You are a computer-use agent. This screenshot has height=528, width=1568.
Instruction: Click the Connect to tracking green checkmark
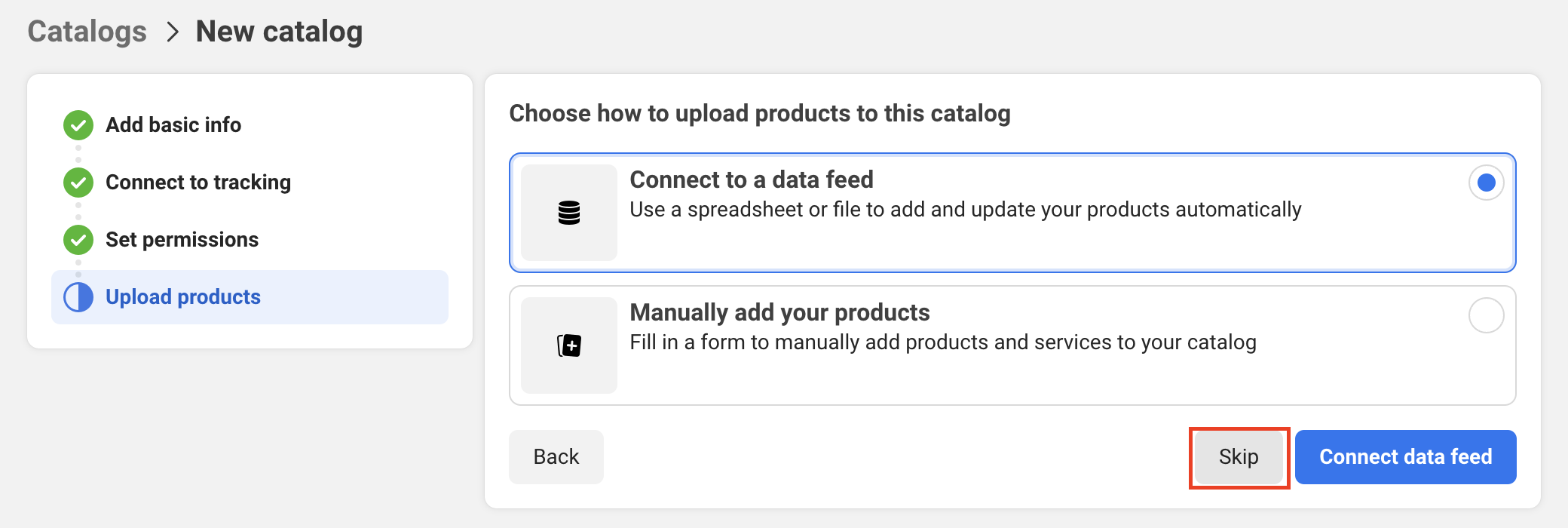tap(78, 183)
